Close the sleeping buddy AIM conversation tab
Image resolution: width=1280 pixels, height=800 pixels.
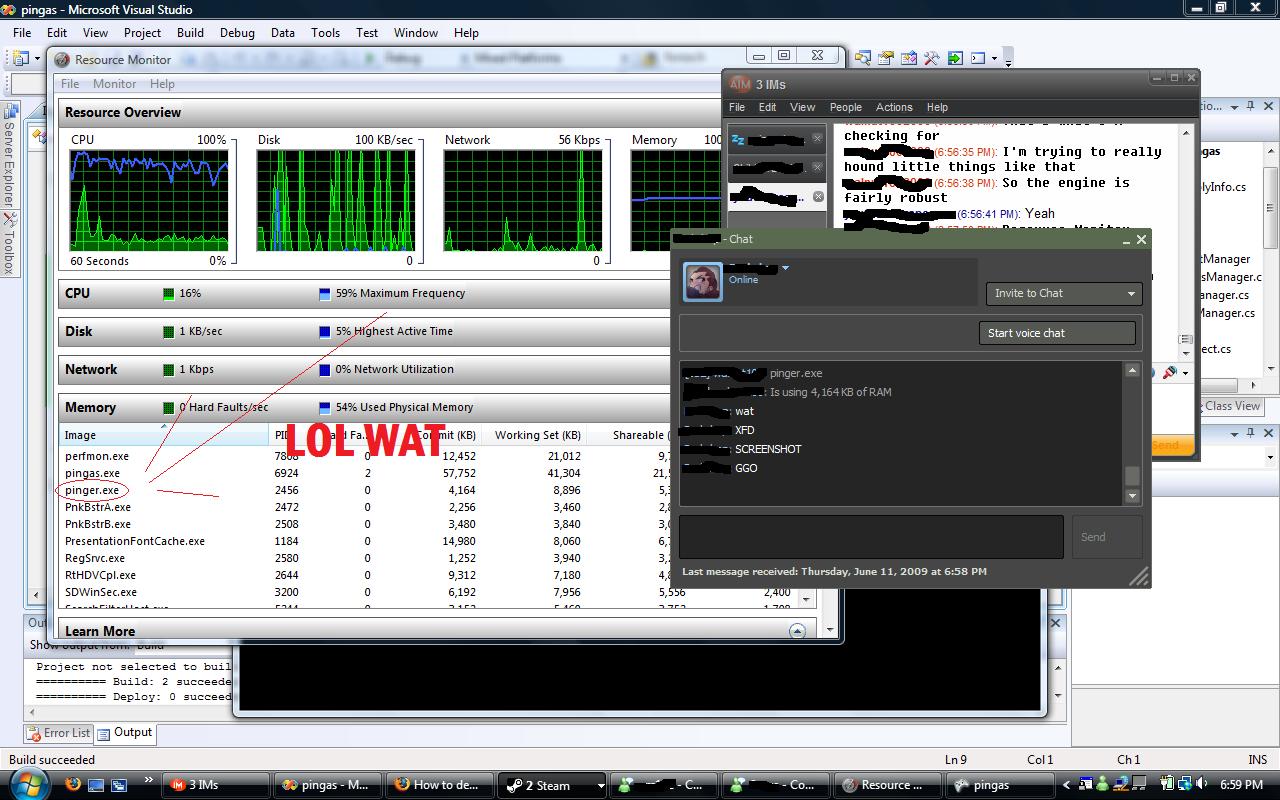(817, 139)
